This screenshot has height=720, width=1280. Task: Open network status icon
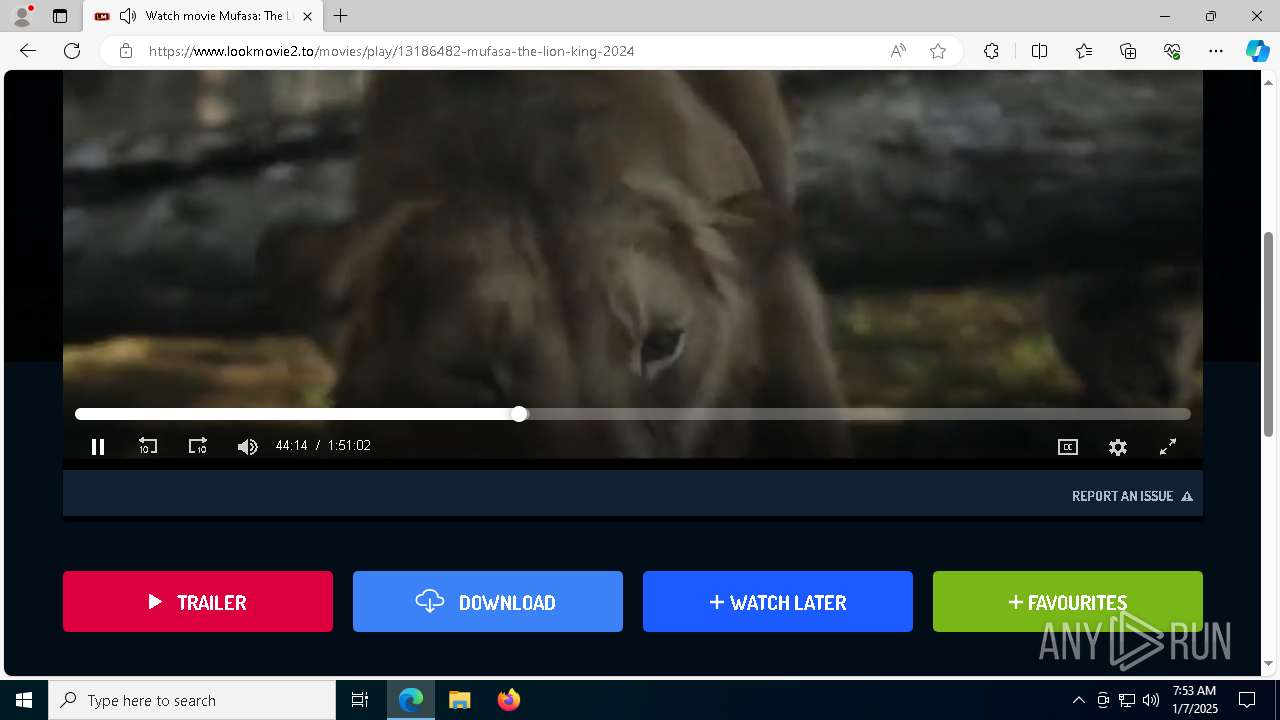tap(1127, 700)
